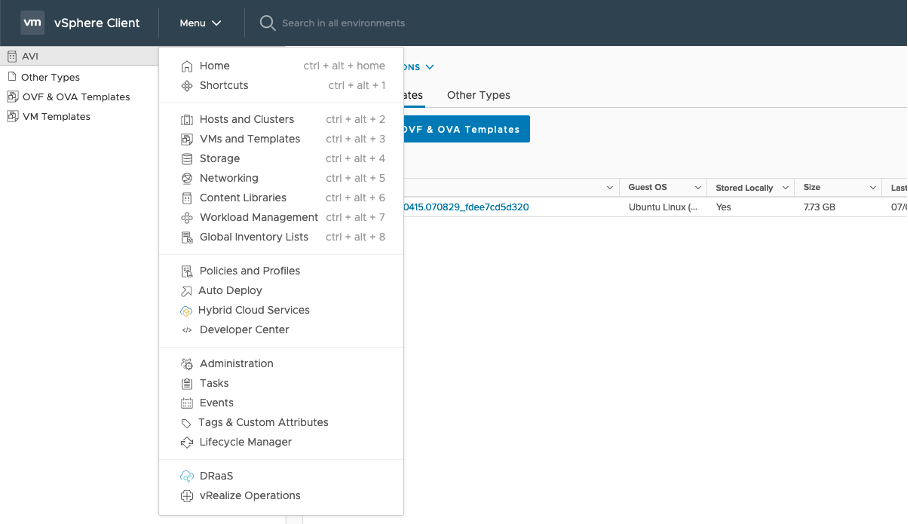The width and height of the screenshot is (908, 524).
Task: Click the Storage icon
Action: coord(186,159)
